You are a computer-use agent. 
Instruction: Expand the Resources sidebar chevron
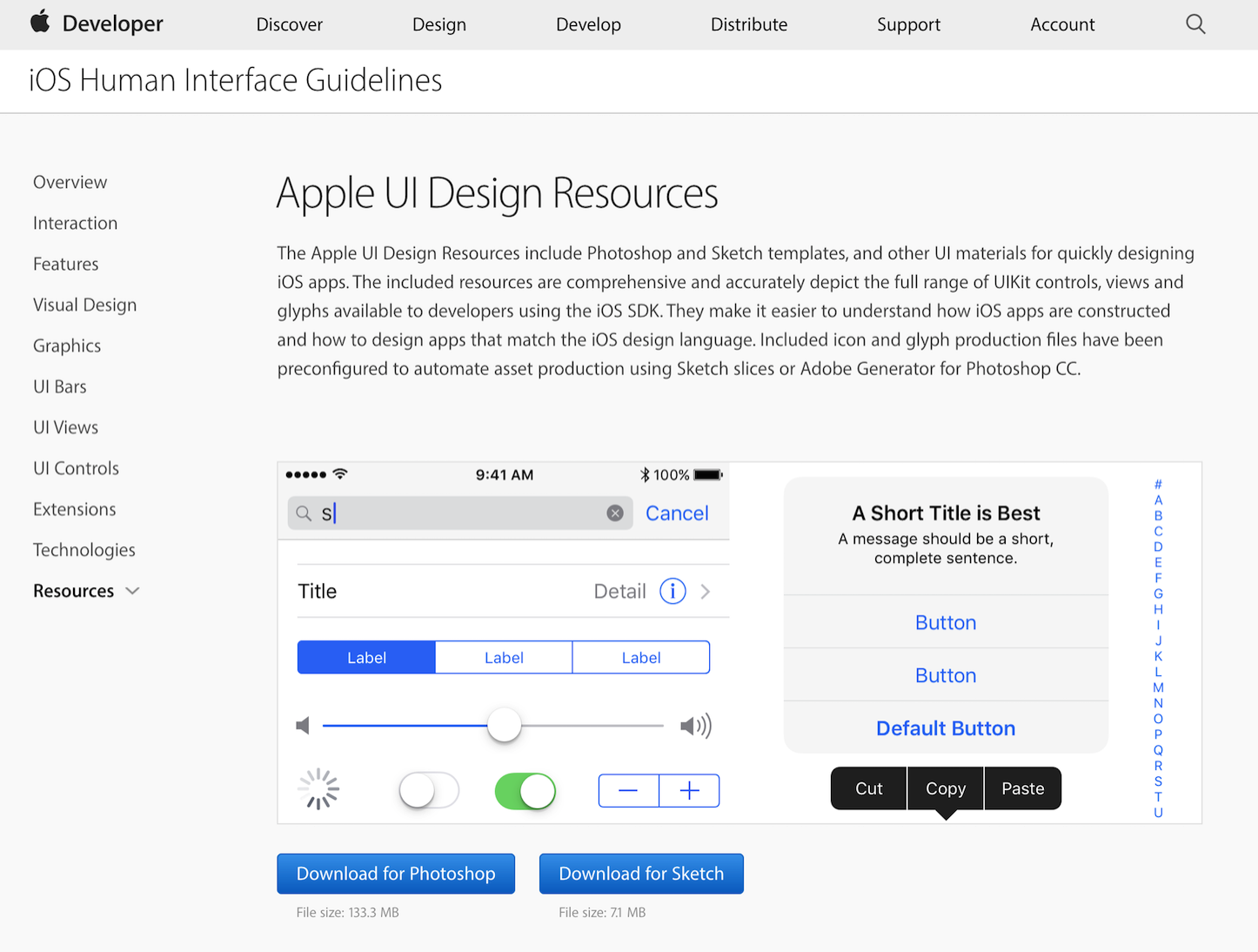pyautogui.click(x=132, y=591)
